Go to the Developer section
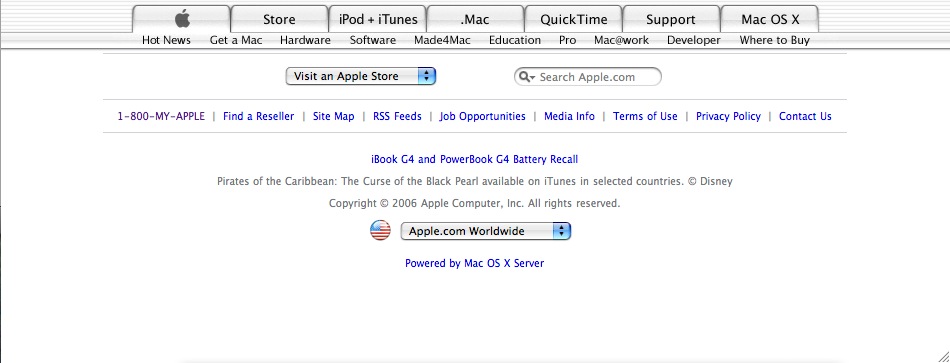The width and height of the screenshot is (950, 363). tap(694, 40)
